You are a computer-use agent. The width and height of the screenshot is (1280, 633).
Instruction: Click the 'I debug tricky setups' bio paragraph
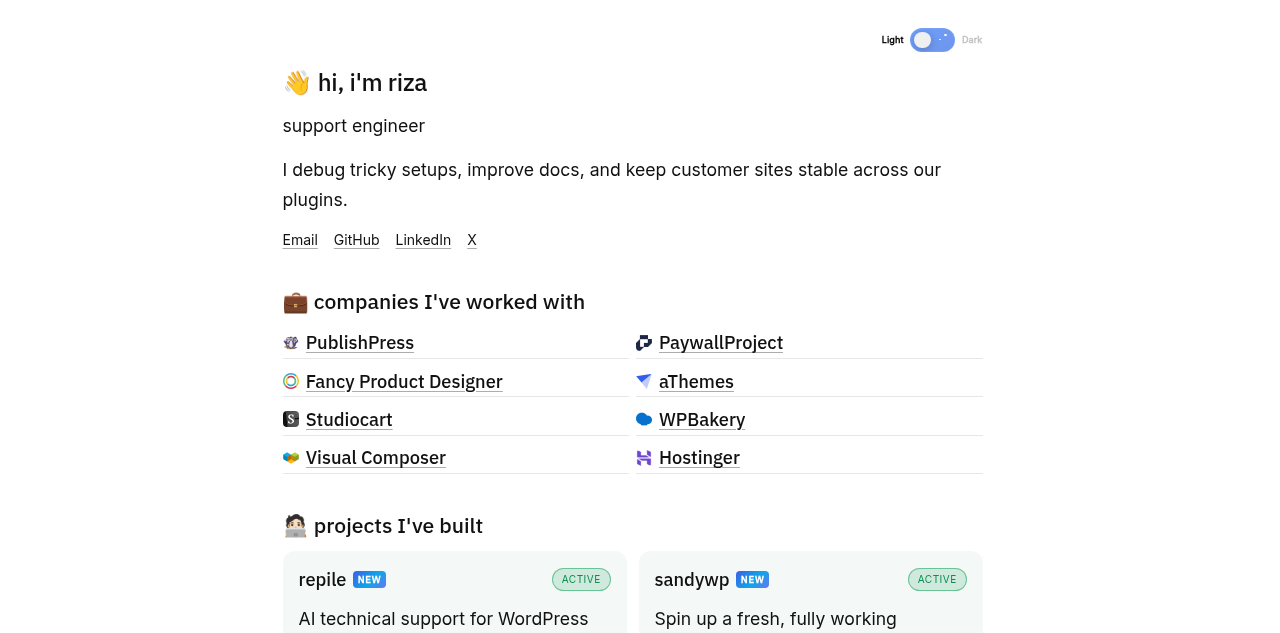(x=612, y=185)
